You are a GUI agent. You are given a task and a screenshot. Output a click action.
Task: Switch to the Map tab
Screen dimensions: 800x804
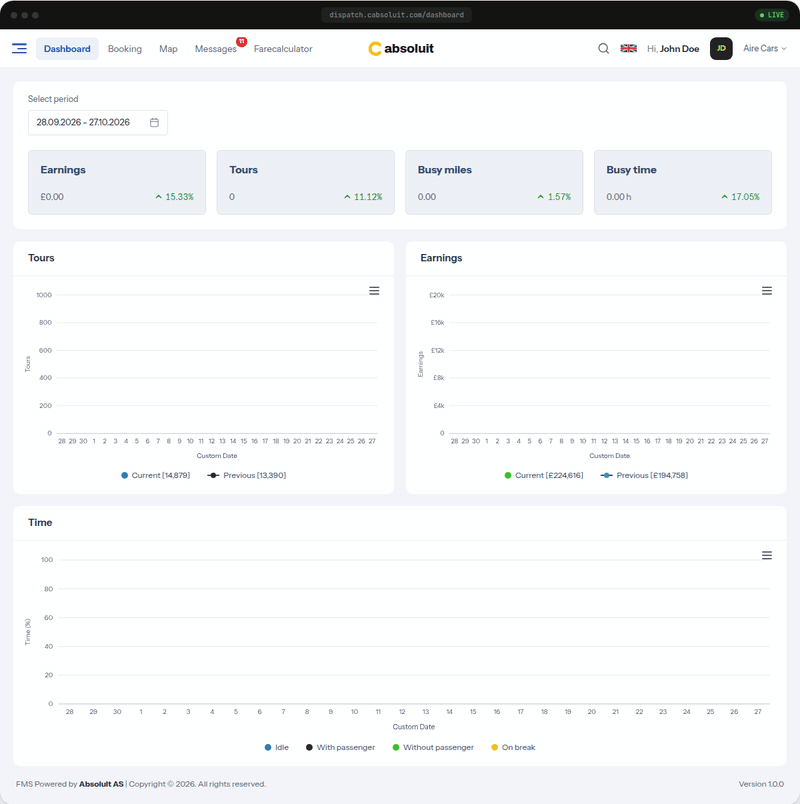[168, 49]
